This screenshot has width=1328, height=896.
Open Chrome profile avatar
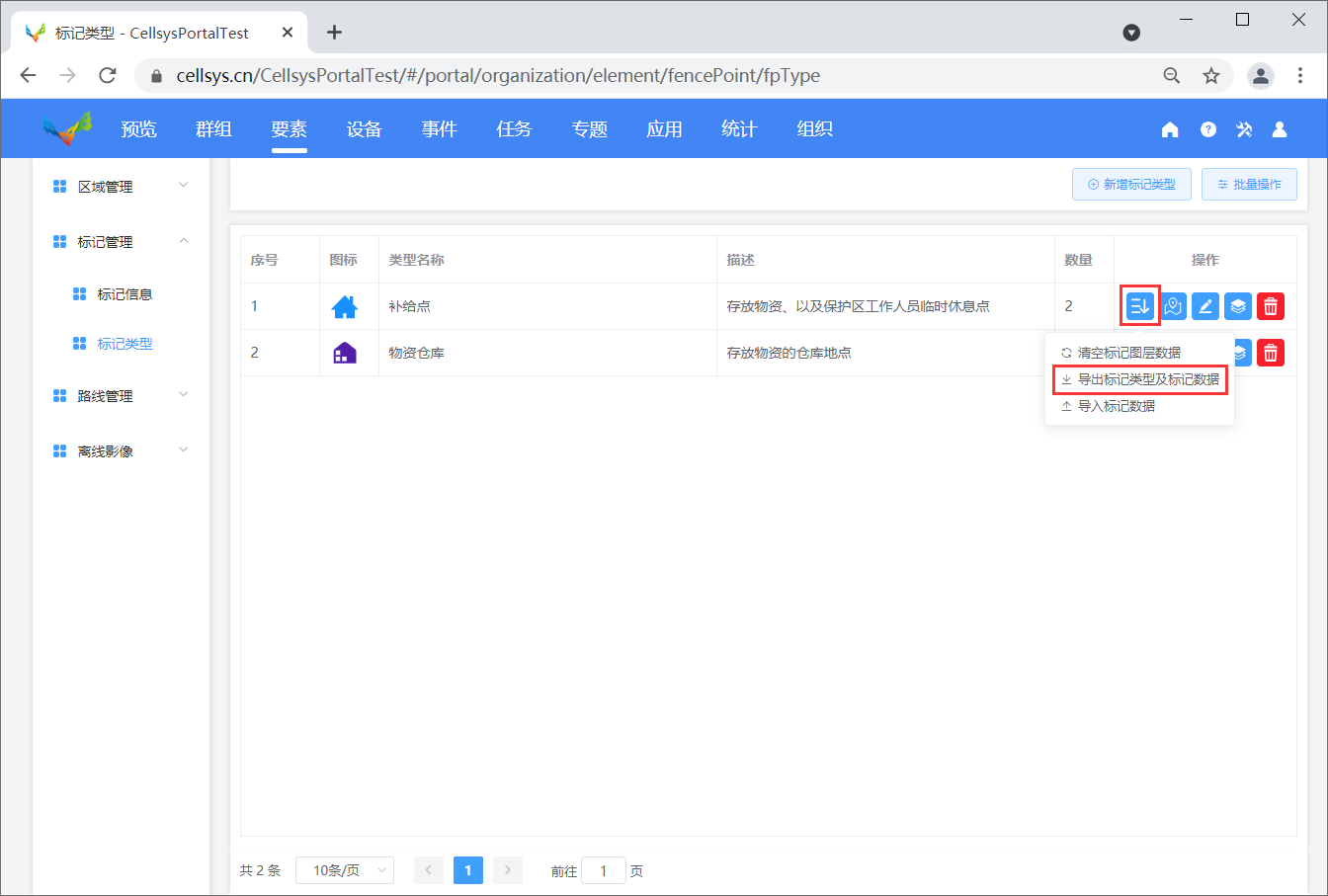point(1260,75)
